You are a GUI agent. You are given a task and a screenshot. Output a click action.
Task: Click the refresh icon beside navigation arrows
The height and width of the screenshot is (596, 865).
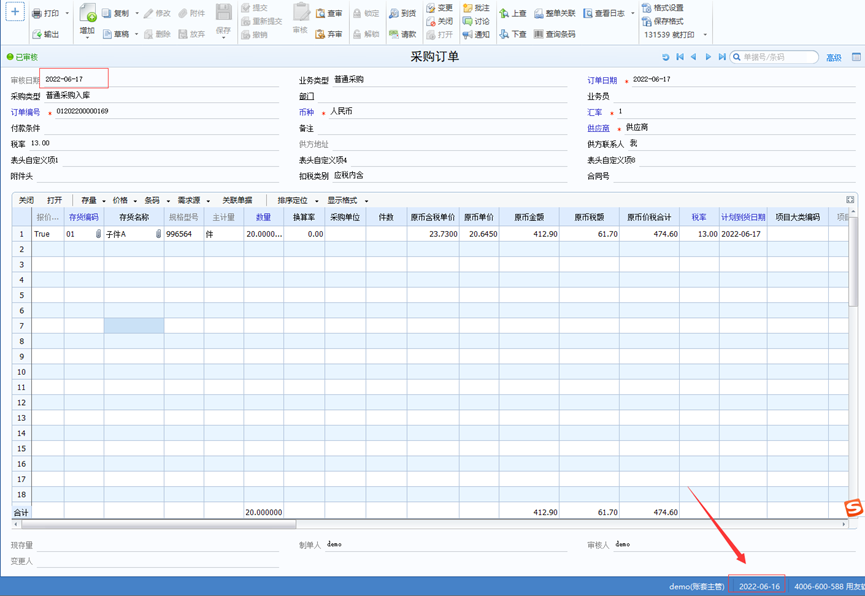tap(666, 57)
